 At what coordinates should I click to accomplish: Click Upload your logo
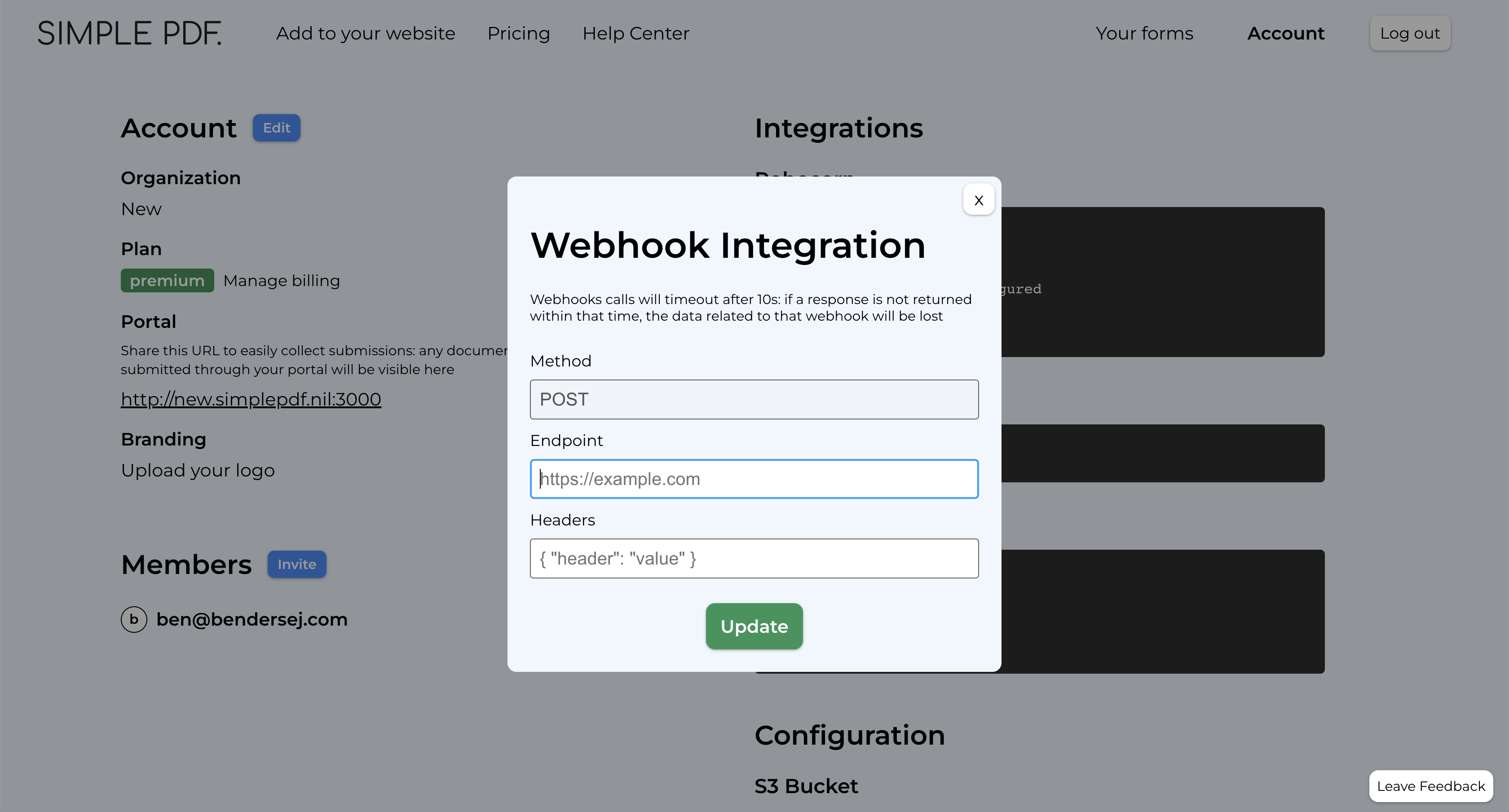[x=198, y=470]
